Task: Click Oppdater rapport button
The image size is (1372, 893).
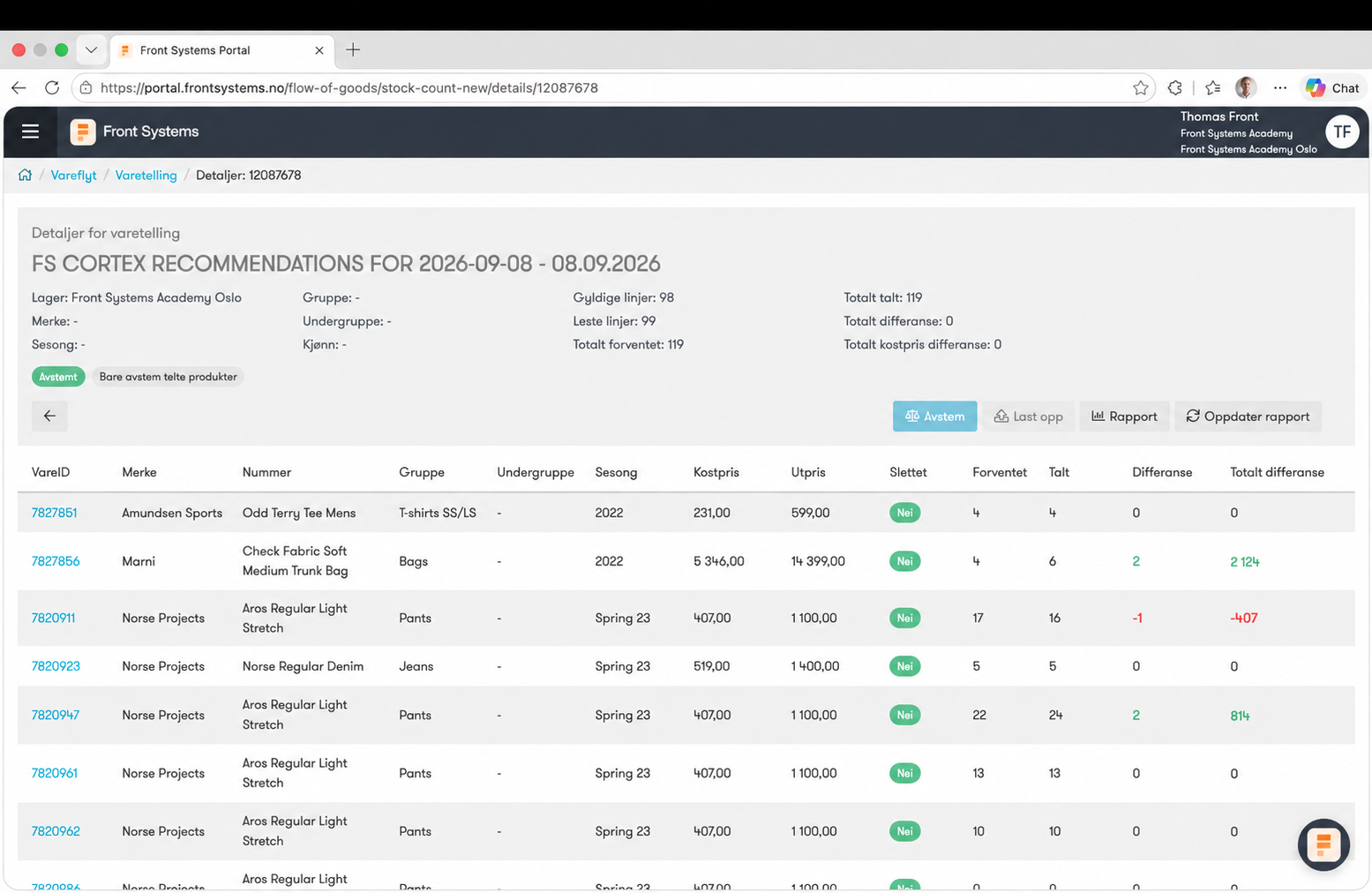Action: [x=1248, y=416]
